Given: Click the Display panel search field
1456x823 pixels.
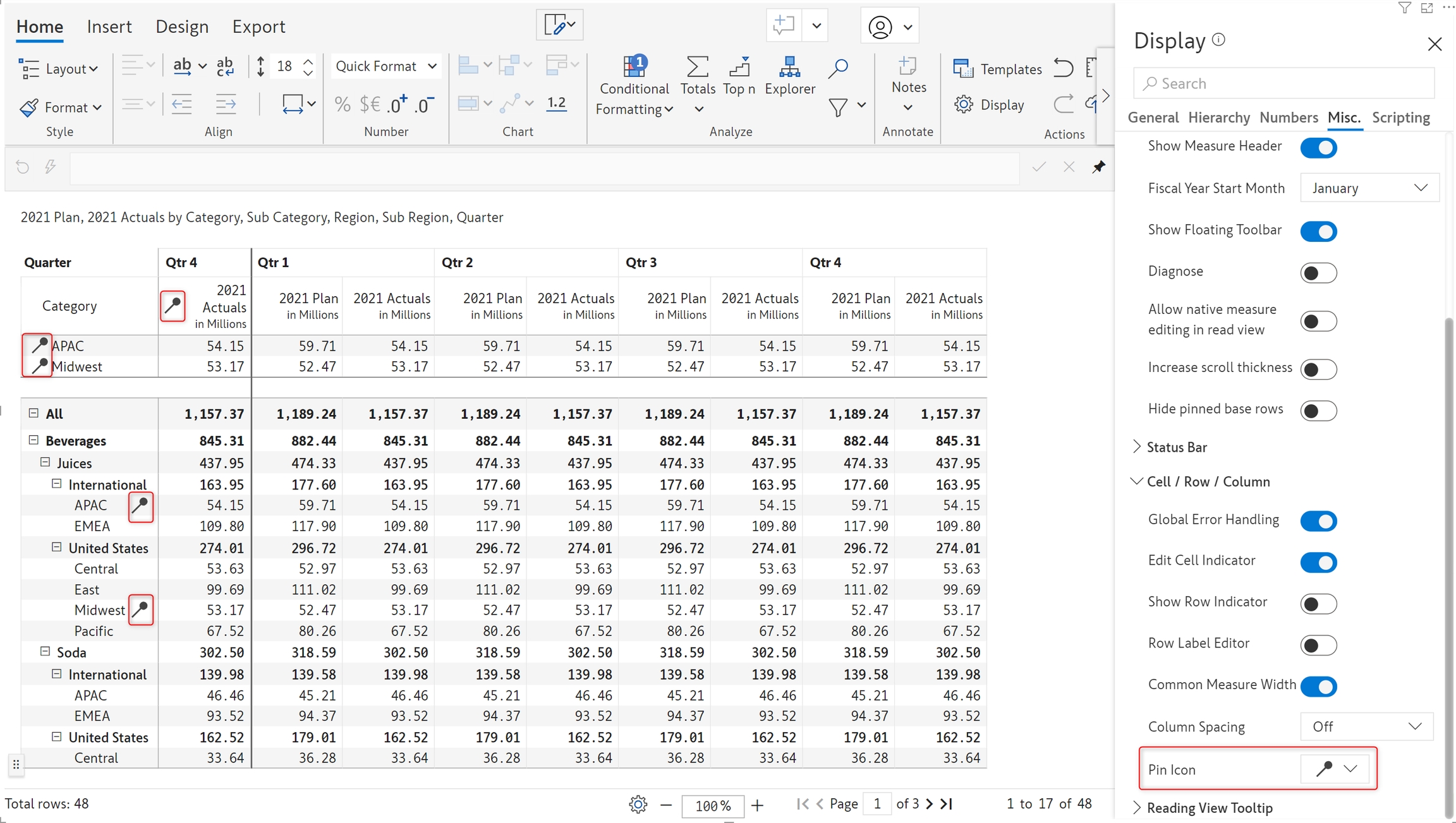Looking at the screenshot, I should [x=1283, y=83].
